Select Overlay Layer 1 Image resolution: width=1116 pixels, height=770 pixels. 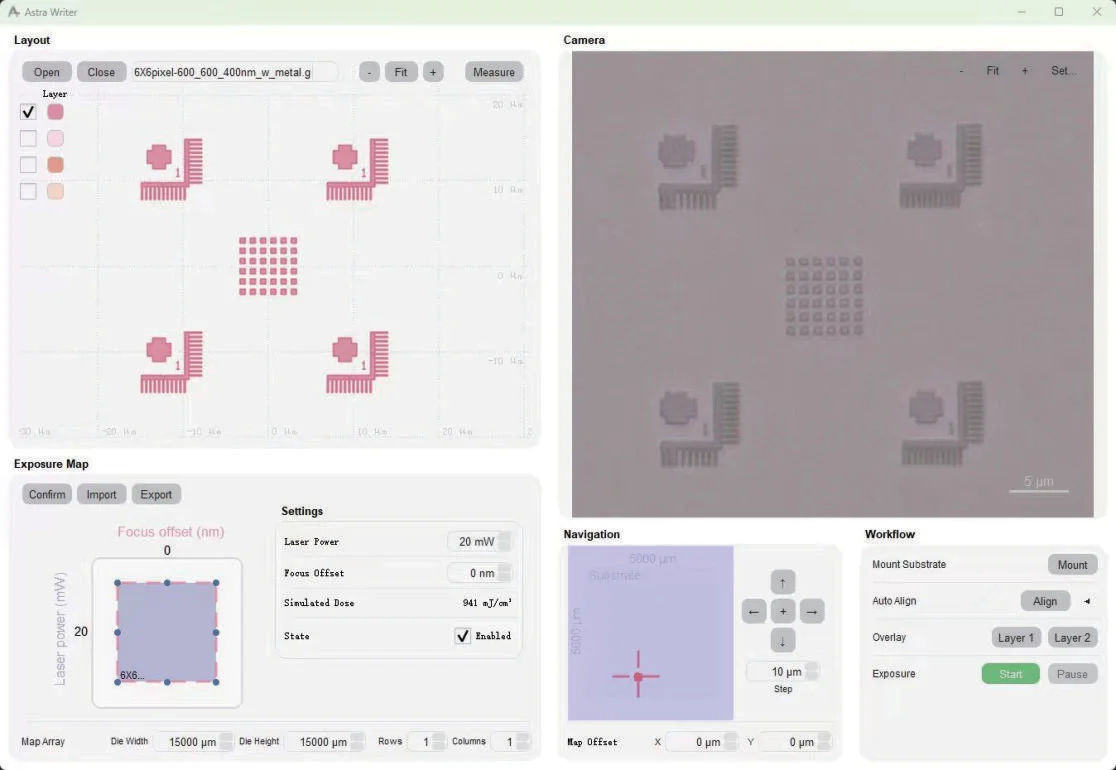(1016, 638)
